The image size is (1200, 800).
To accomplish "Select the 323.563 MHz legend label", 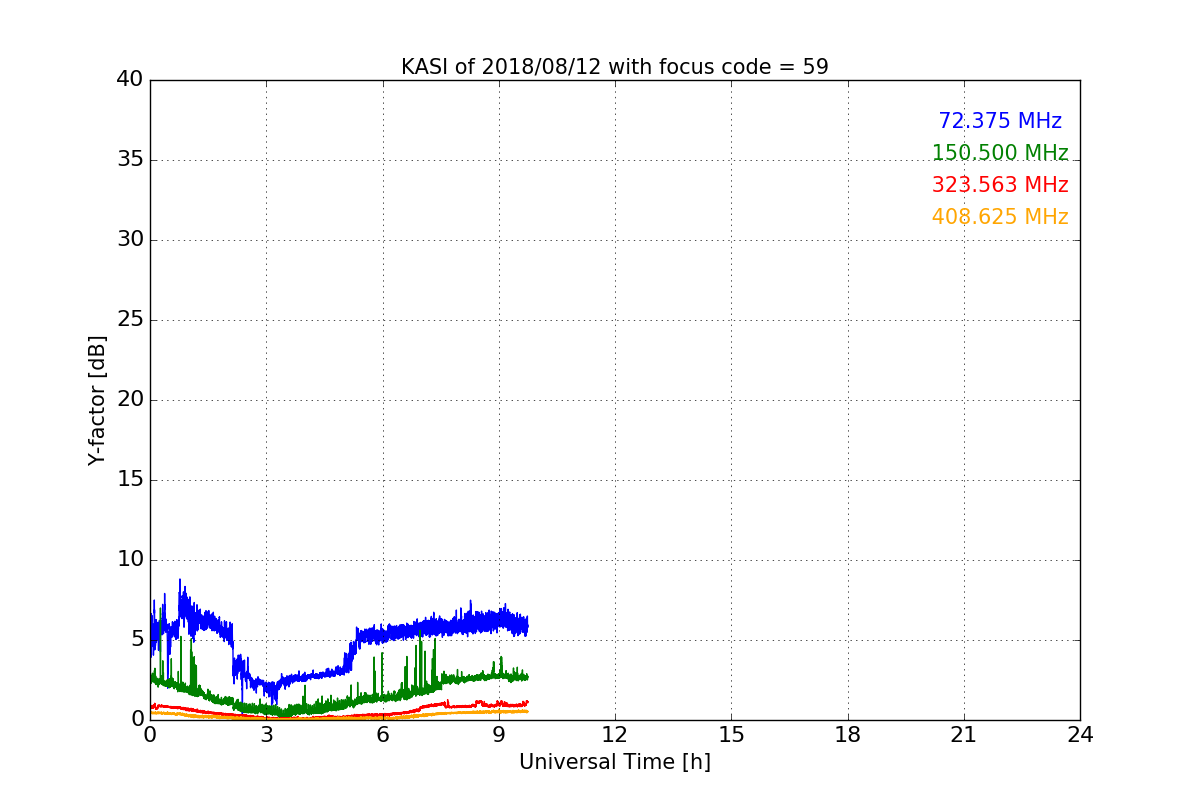I will (1000, 185).
